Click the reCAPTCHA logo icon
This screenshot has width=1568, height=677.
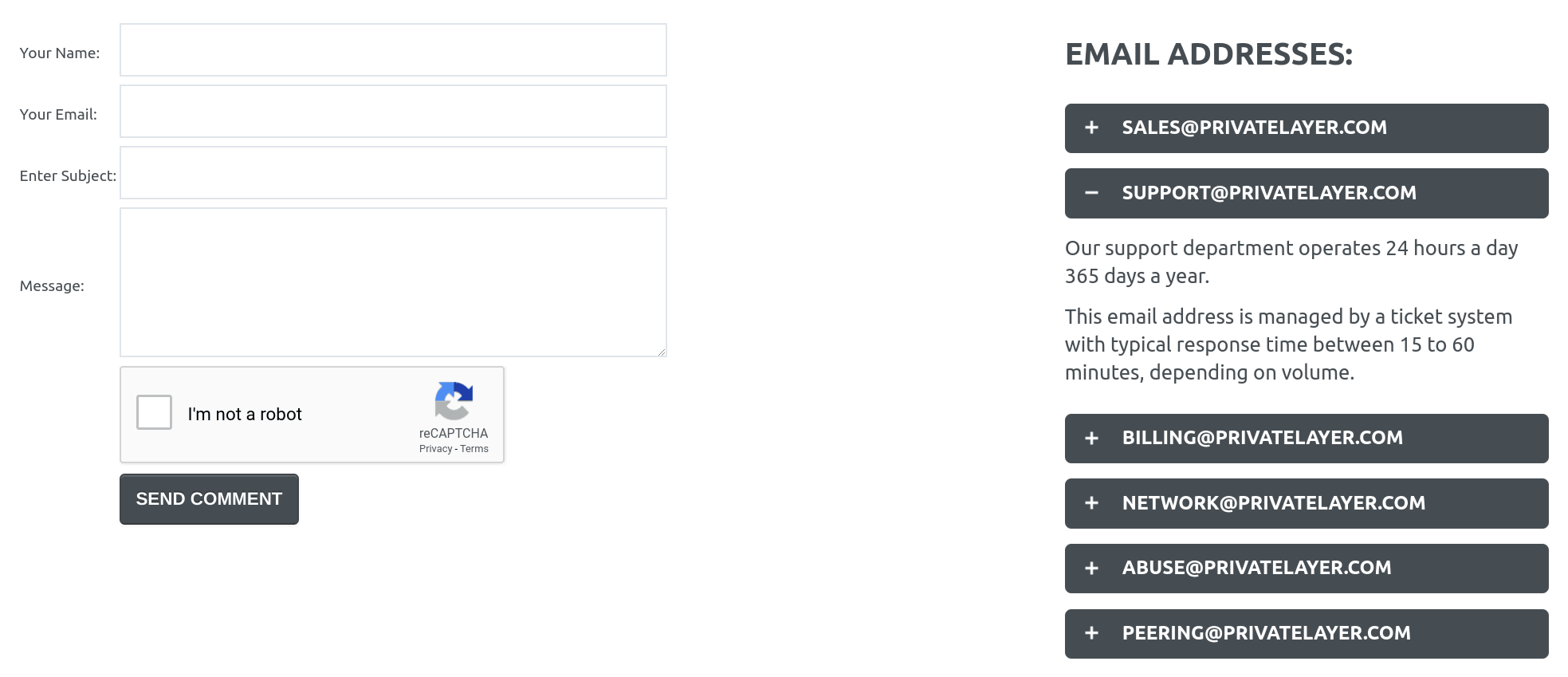[x=454, y=400]
